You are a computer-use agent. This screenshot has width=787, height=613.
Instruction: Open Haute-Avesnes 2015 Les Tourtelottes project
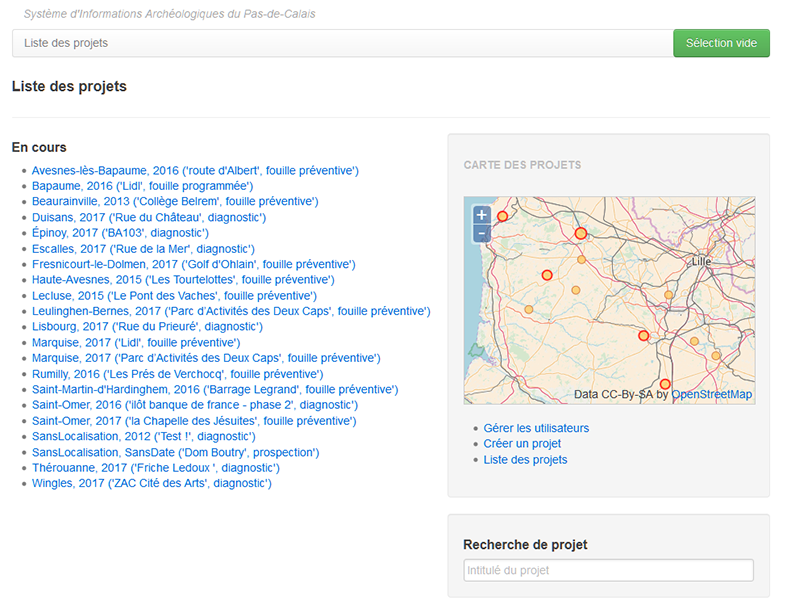[183, 280]
